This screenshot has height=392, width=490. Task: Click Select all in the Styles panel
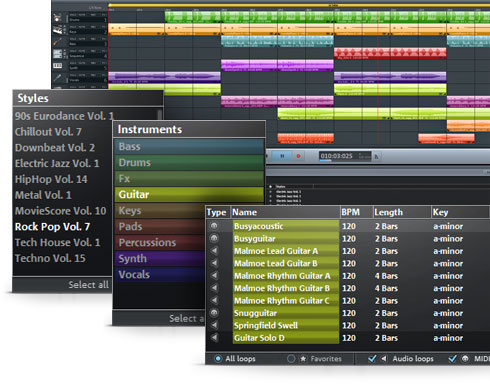pos(88,285)
